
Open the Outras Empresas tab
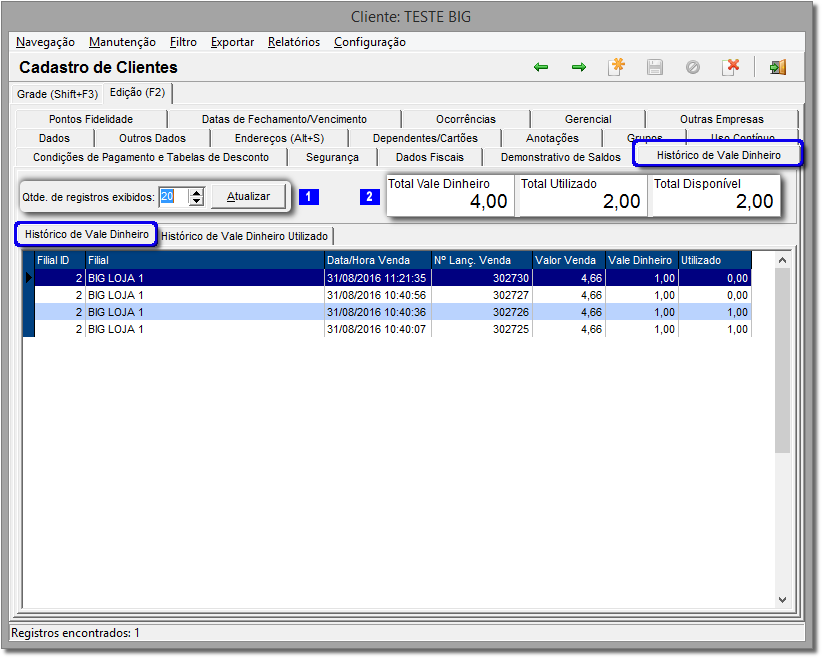tap(721, 119)
